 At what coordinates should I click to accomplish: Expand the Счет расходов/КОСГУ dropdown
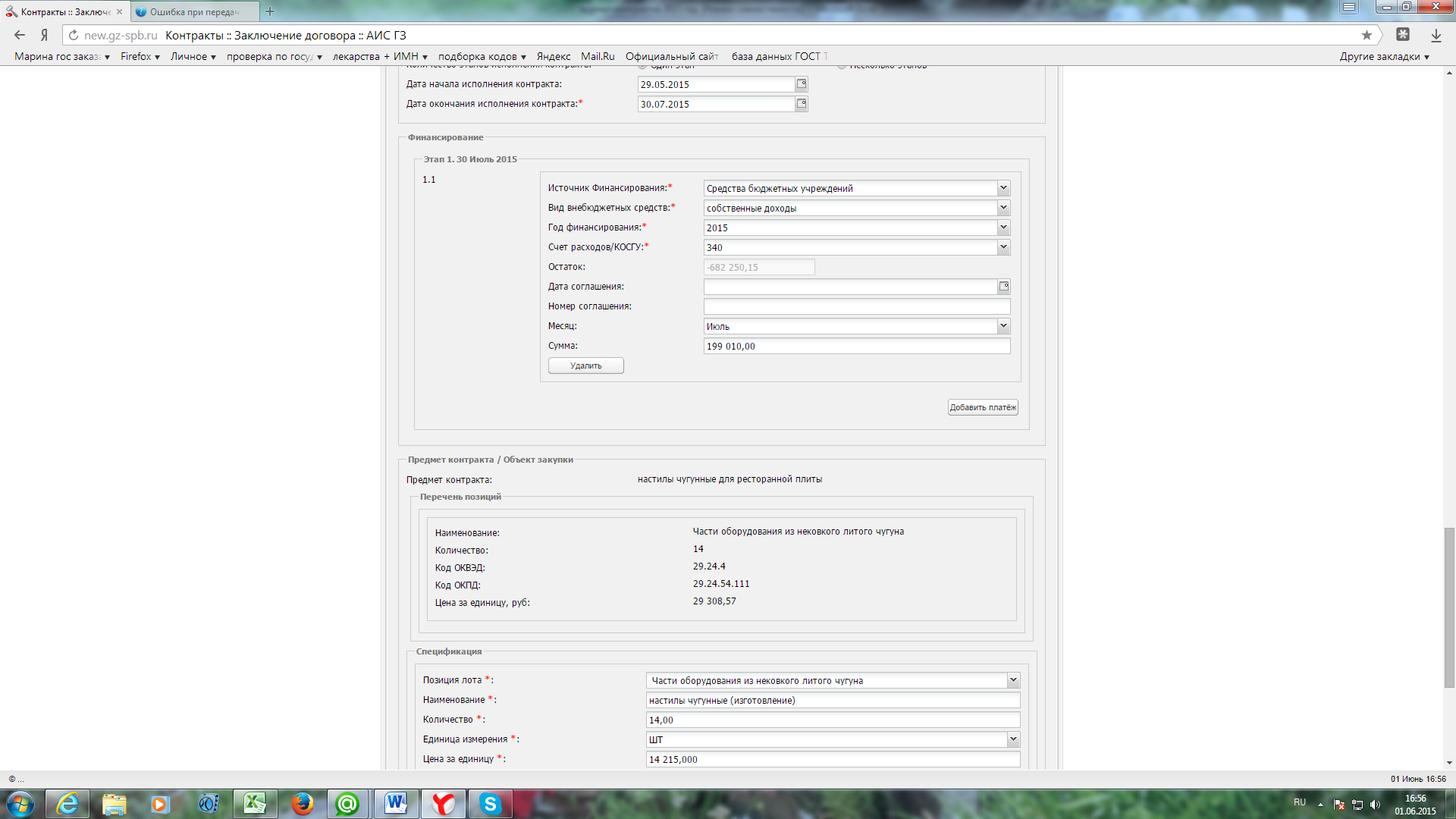(1003, 247)
